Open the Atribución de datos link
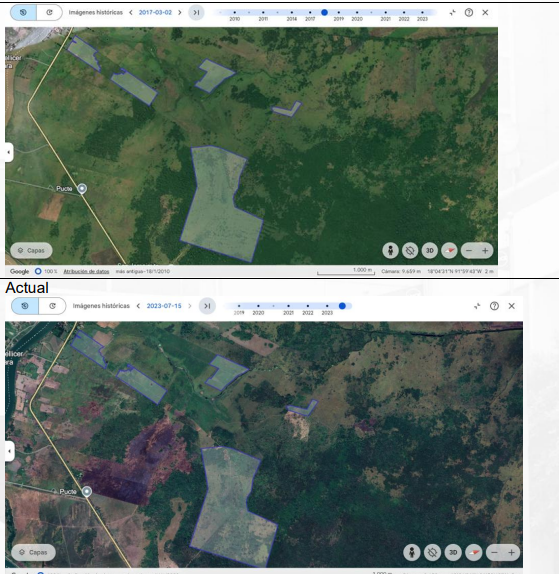 pos(86,271)
